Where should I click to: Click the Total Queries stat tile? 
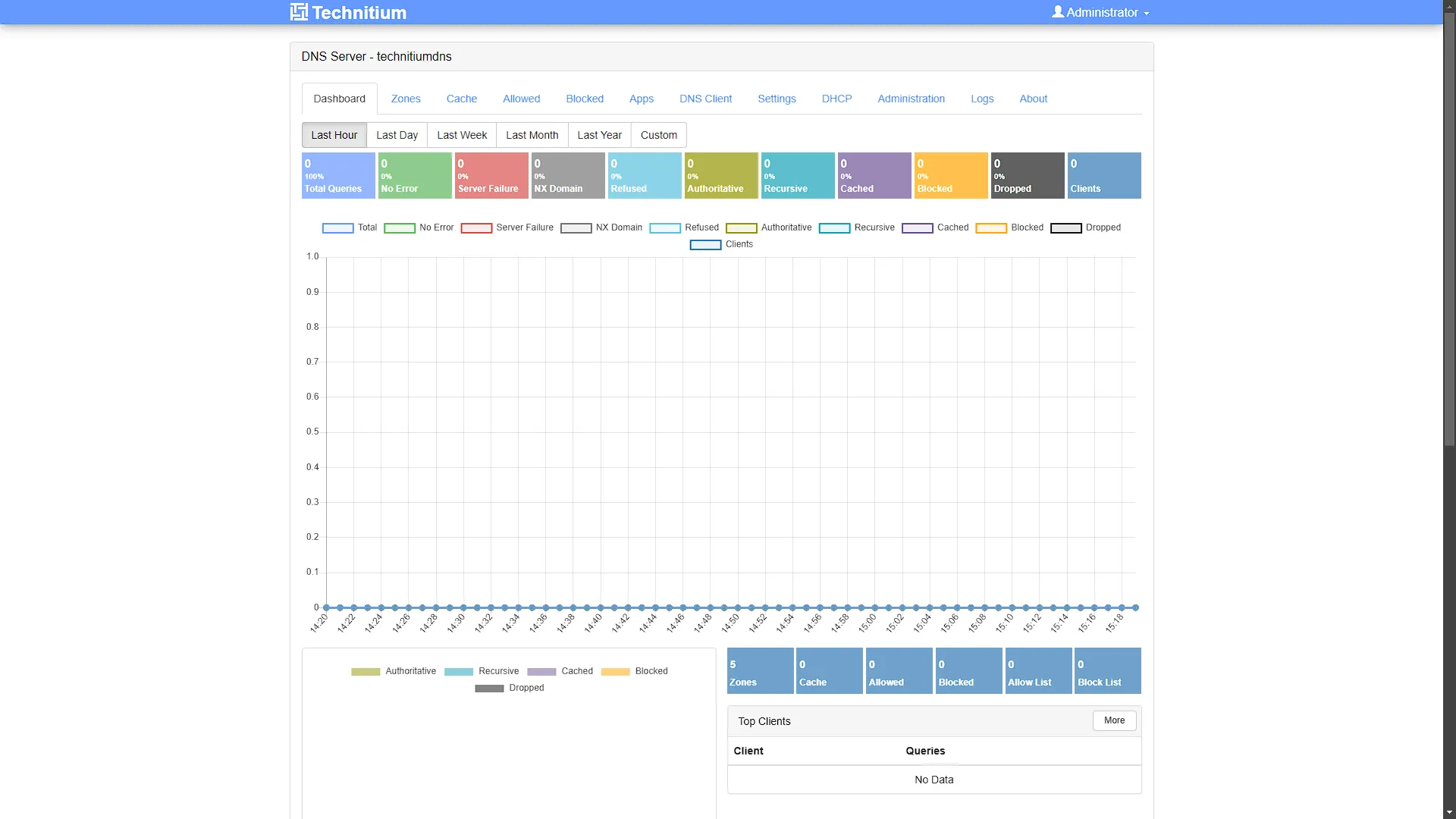tap(338, 175)
